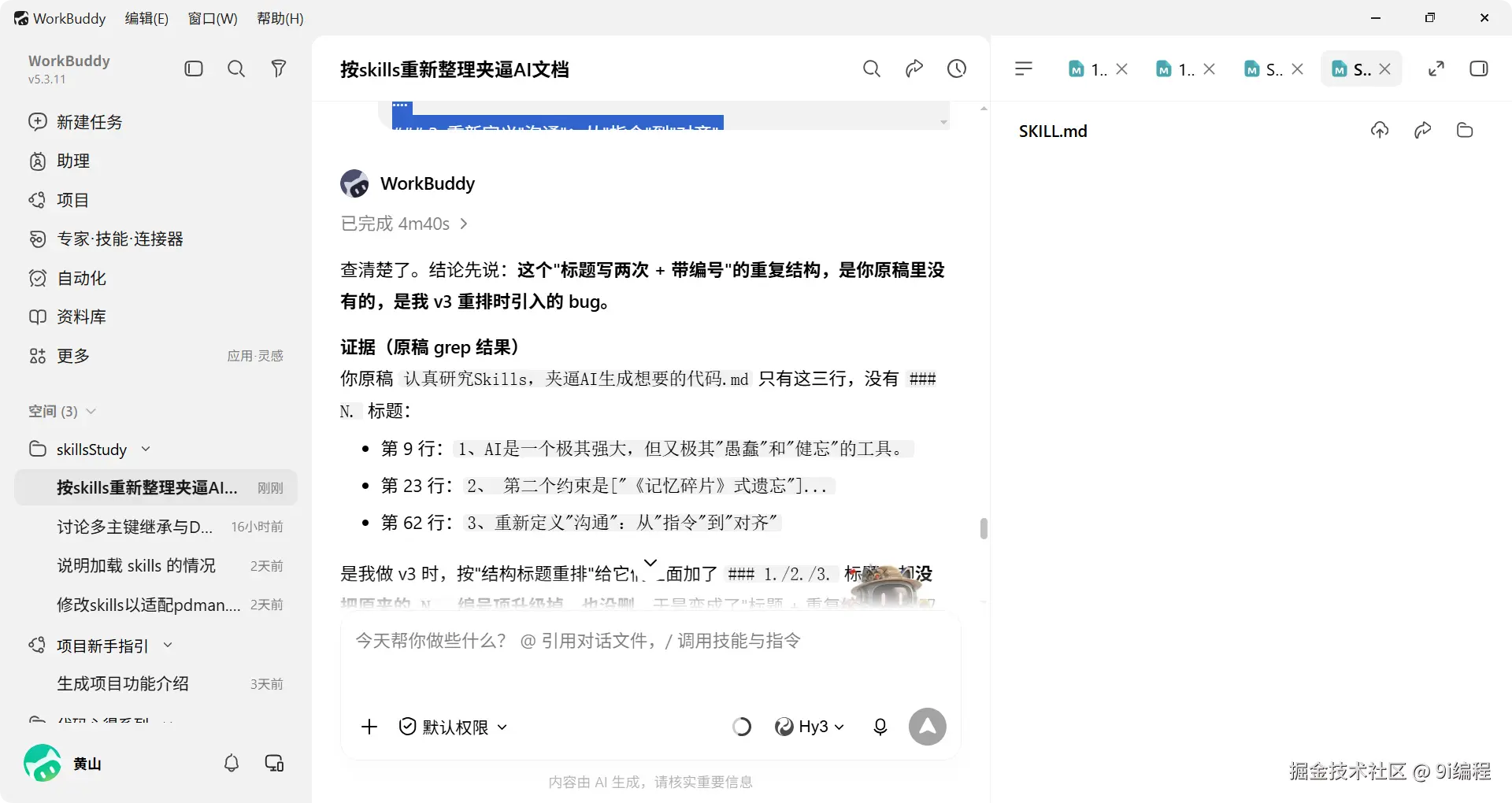
Task: Toggle the right side panel icon
Action: 1479,68
